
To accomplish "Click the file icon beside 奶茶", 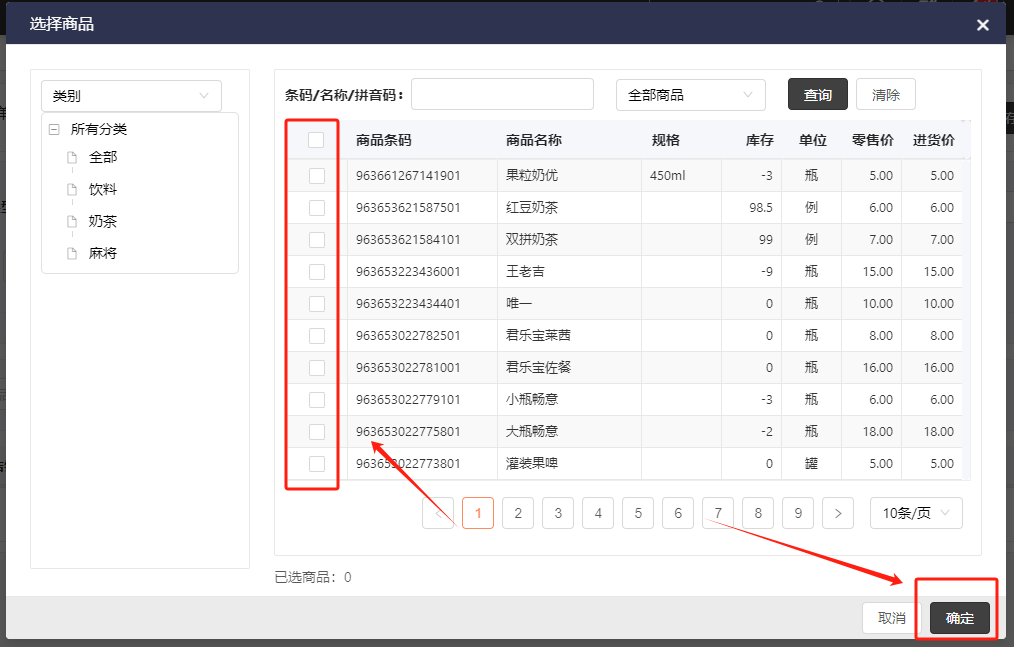I will [x=71, y=221].
